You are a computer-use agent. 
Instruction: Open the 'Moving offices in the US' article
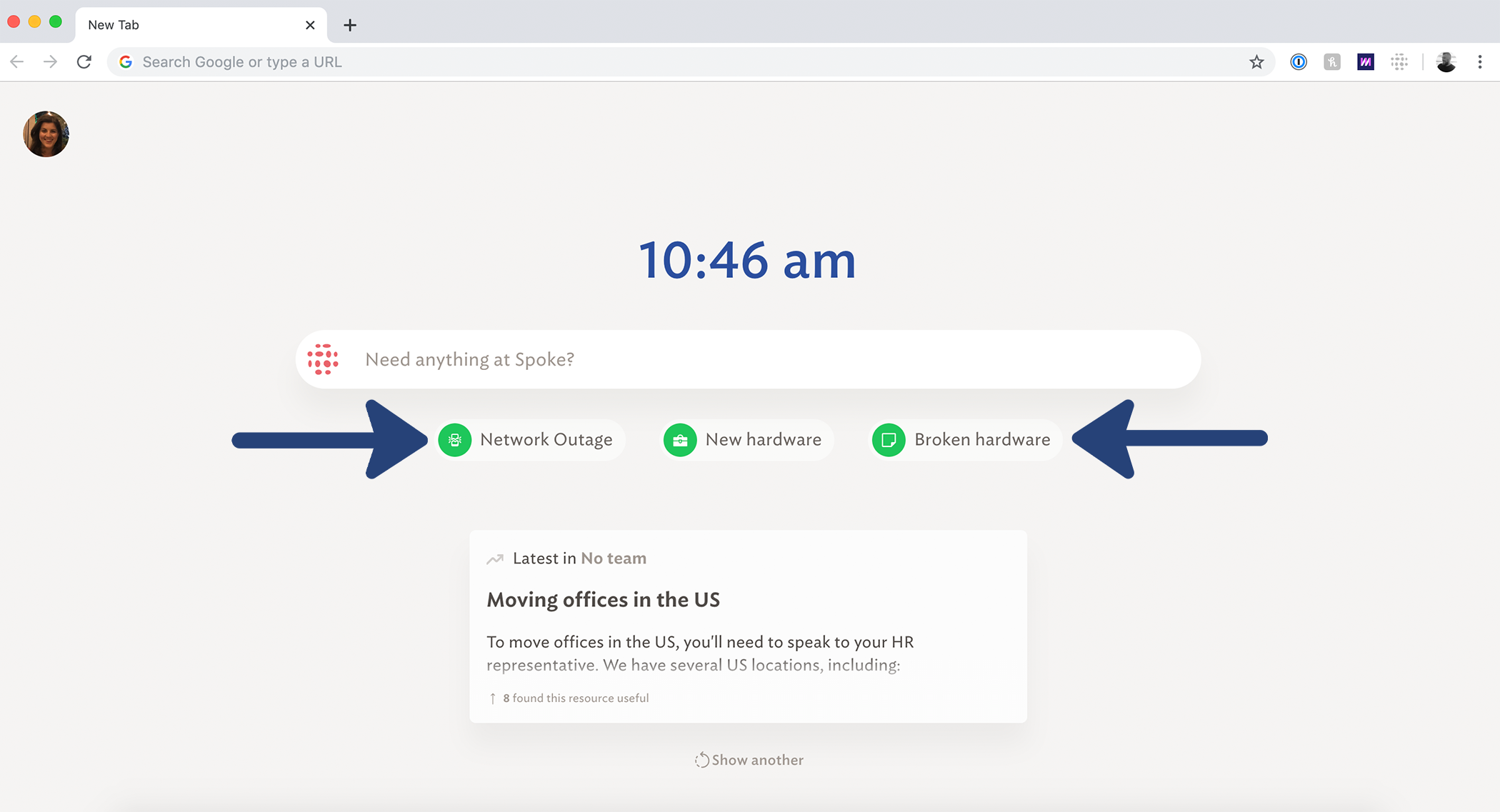pyautogui.click(x=604, y=600)
